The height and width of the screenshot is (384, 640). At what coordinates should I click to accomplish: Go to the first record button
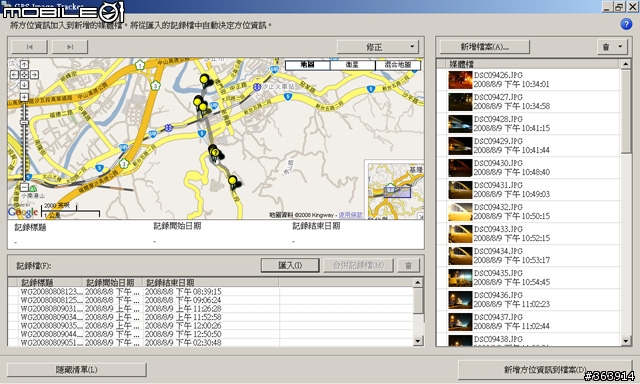29,47
